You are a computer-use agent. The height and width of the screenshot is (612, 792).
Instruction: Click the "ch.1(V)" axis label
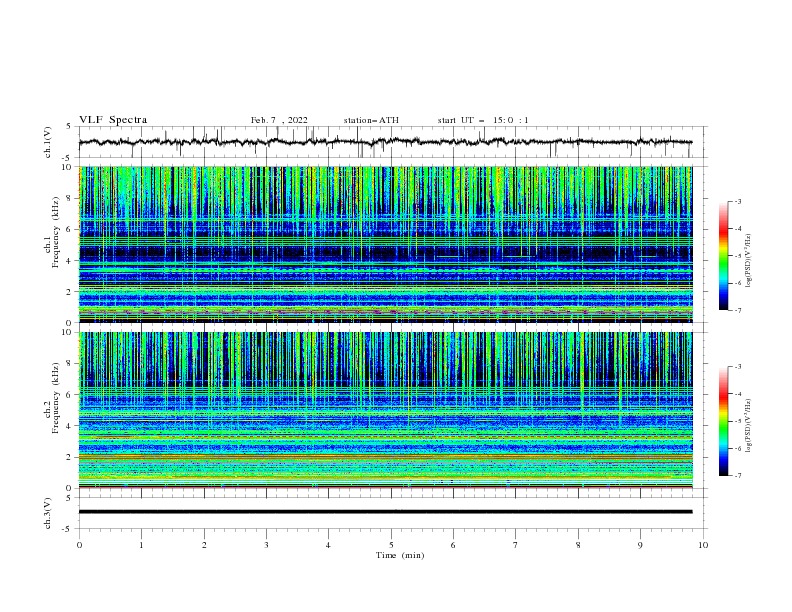[48, 142]
